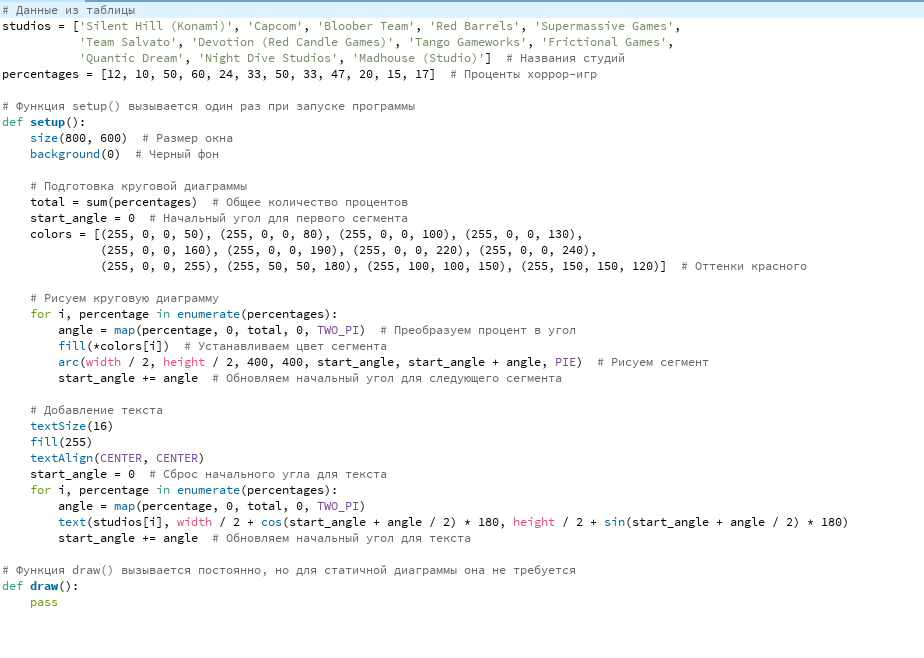Click the comment '# Проценты хоррор-игр'

click(523, 74)
